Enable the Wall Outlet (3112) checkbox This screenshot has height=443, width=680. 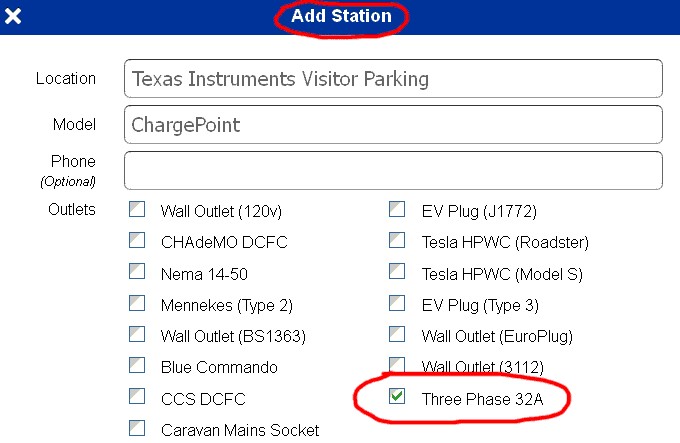(397, 364)
